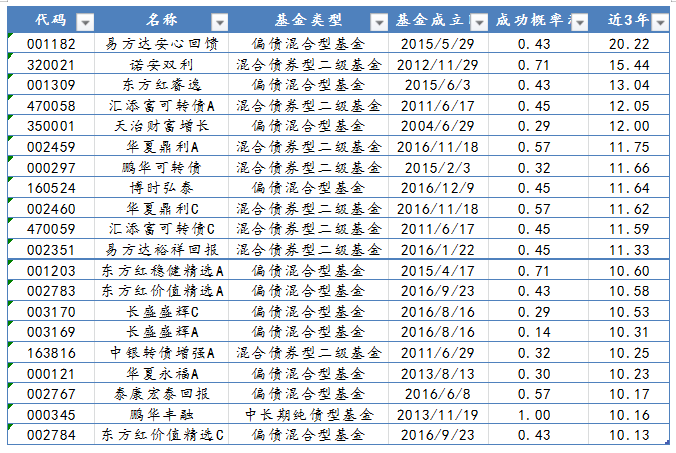Click the fund name 东方红稳健精选A
The width and height of the screenshot is (676, 453).
[162, 270]
